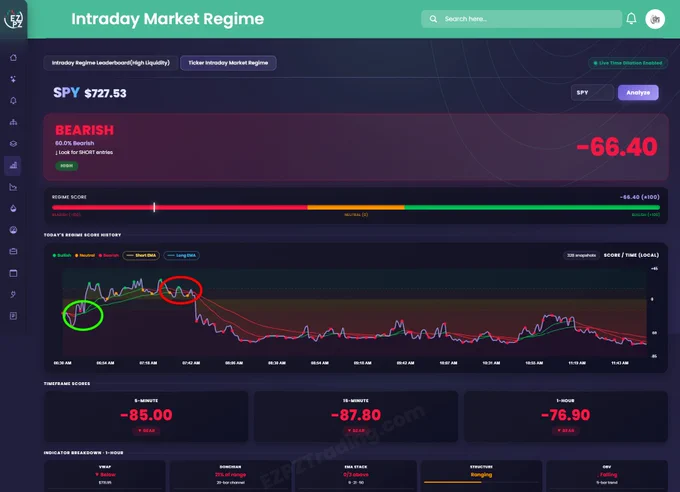Toggle the Bullish legend item

(62, 256)
